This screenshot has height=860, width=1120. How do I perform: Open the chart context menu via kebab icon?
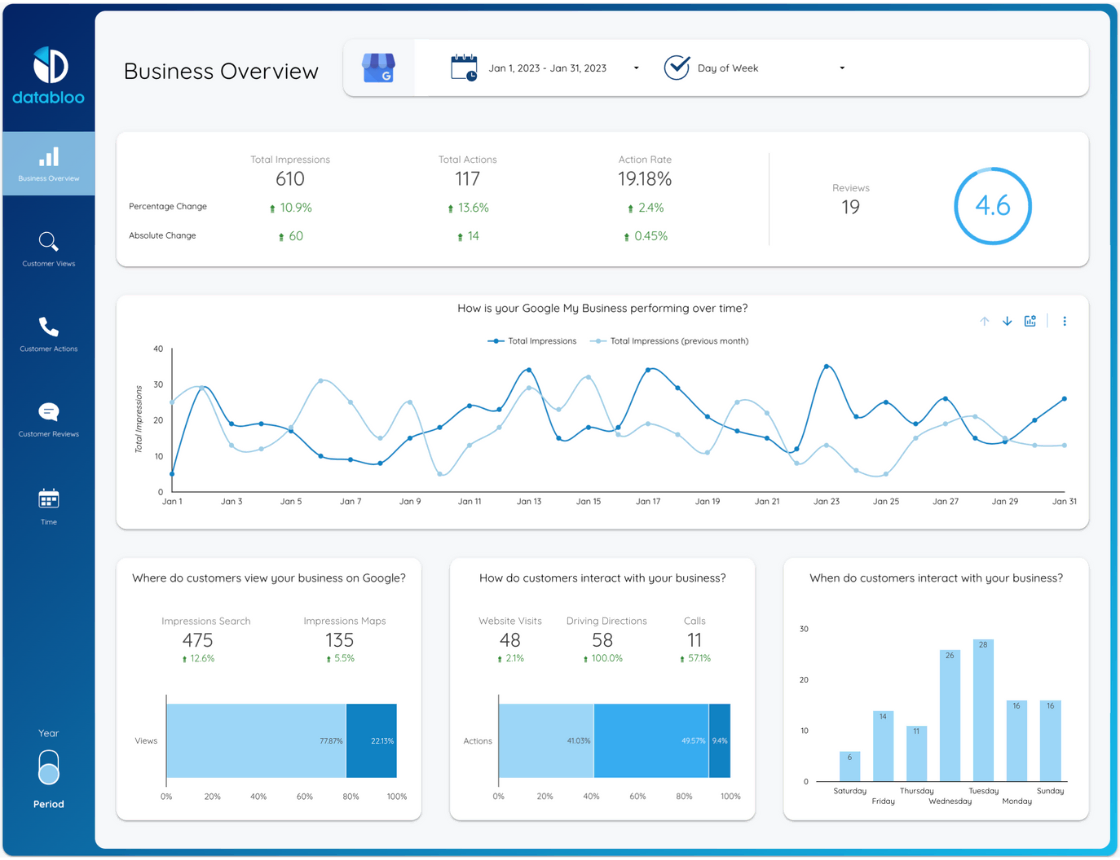[1064, 321]
